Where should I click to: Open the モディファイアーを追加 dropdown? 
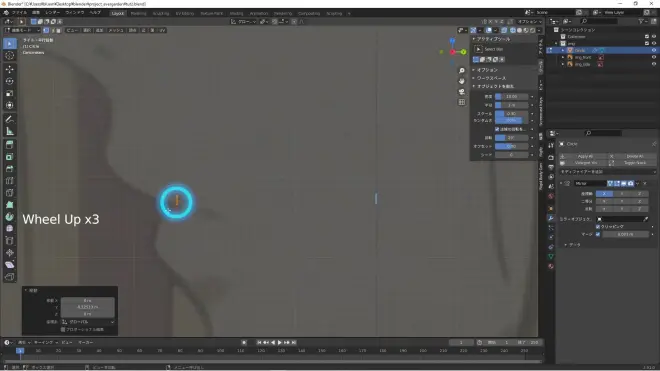click(x=607, y=172)
